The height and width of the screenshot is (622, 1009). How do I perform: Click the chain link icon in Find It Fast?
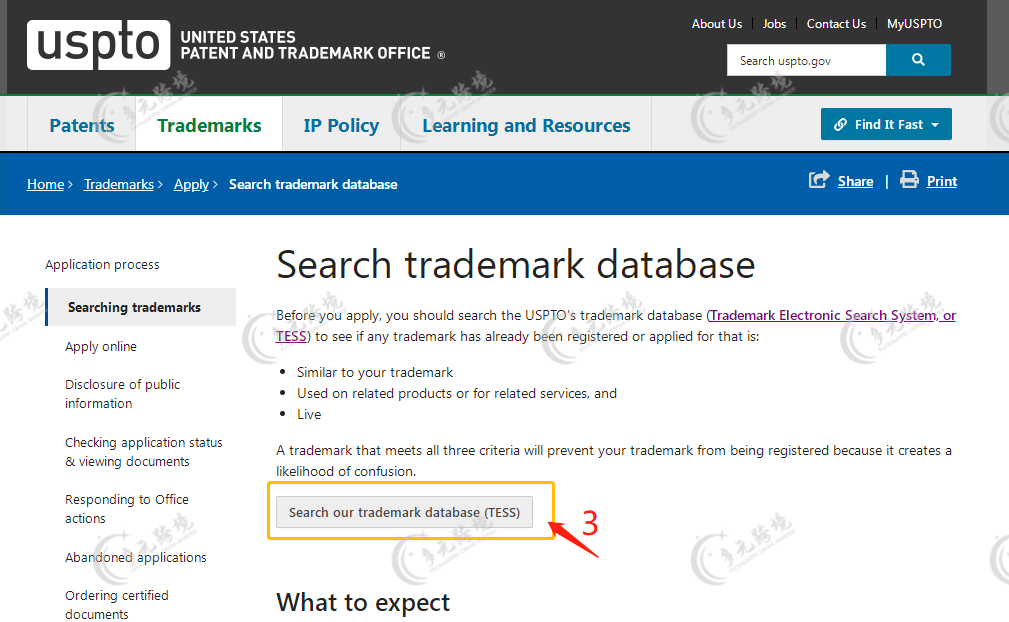(840, 125)
